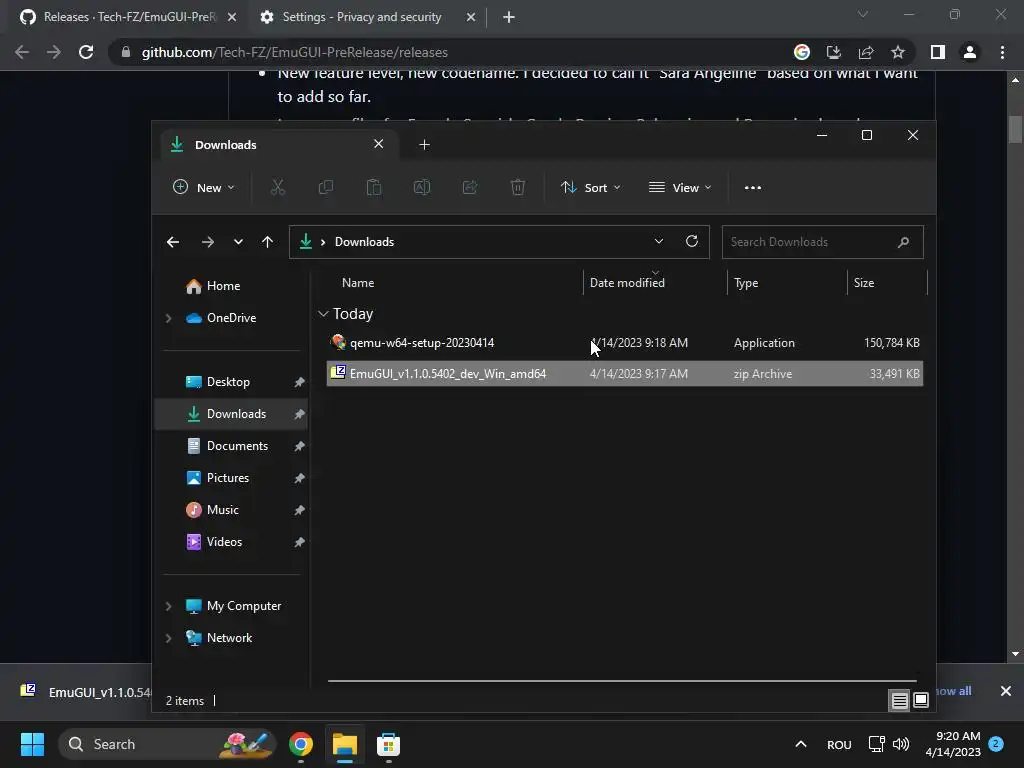
Task: Open Chrome's side panel icon
Action: [938, 52]
